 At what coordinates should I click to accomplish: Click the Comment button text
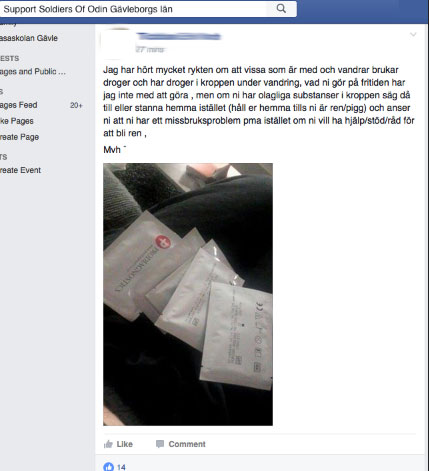point(187,444)
